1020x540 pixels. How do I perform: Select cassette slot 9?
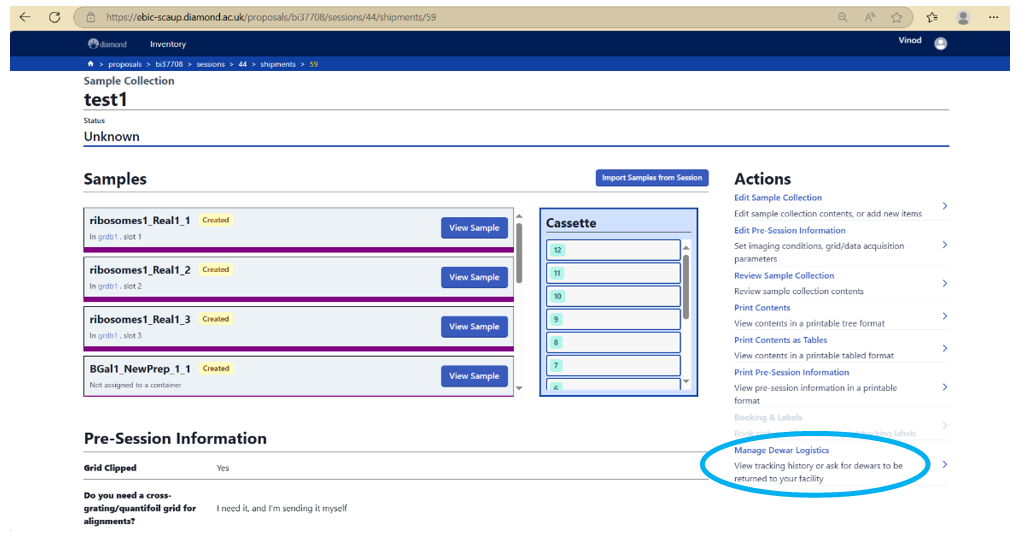(x=613, y=319)
